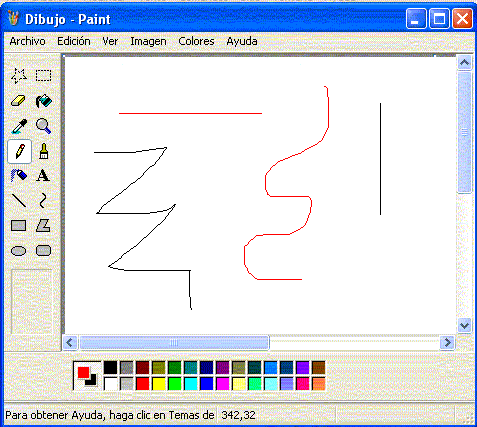
Task: Open the Ayuda menu
Action: pyautogui.click(x=242, y=41)
